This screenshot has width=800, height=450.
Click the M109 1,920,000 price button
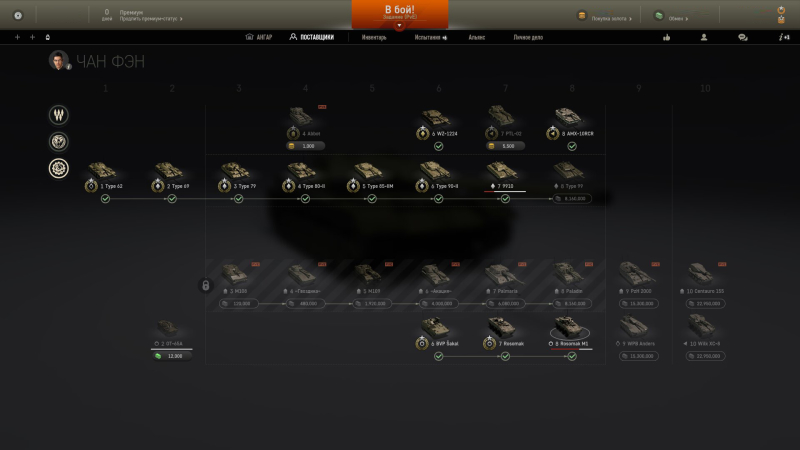click(372, 304)
